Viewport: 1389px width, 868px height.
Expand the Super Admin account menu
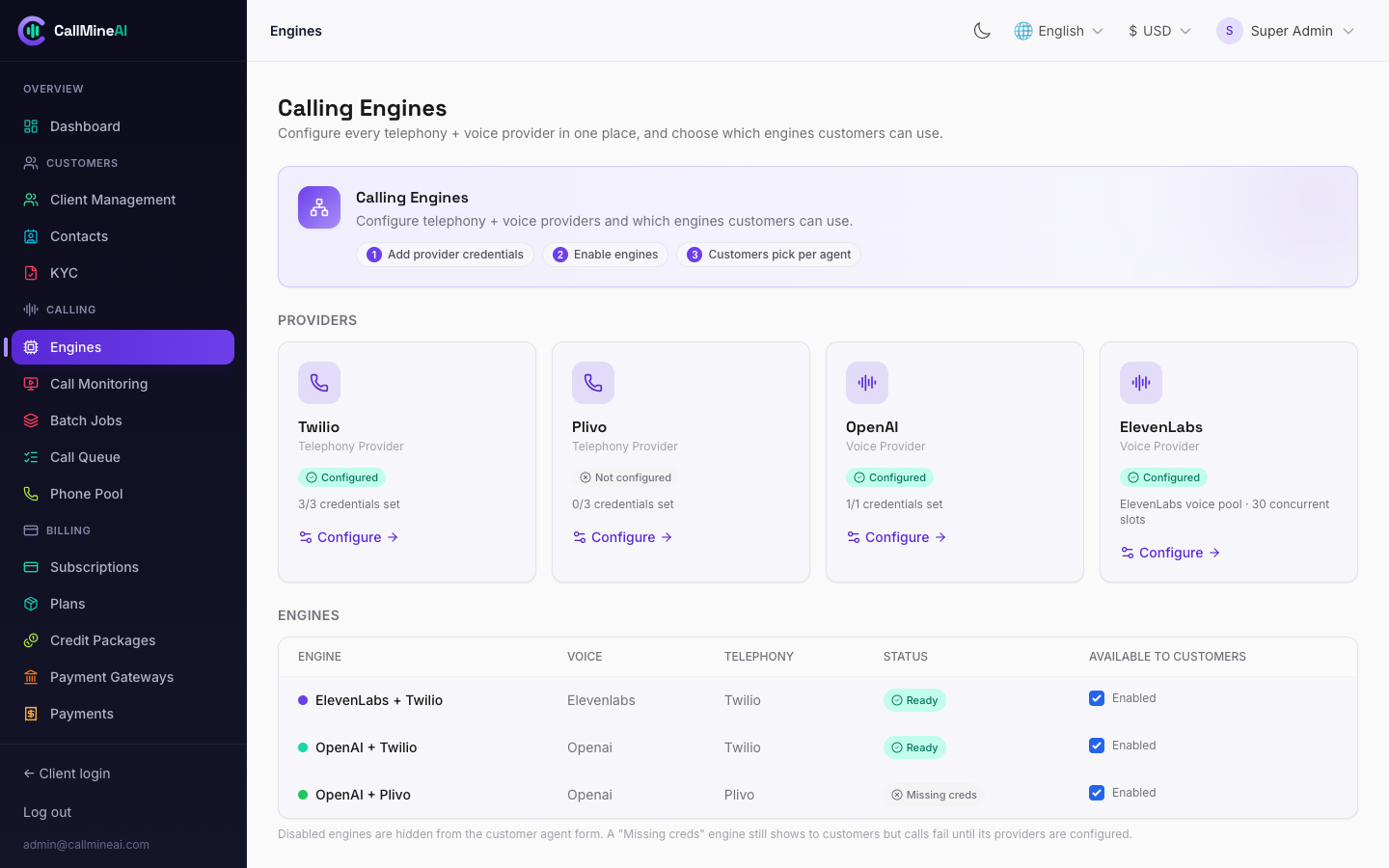tap(1286, 31)
